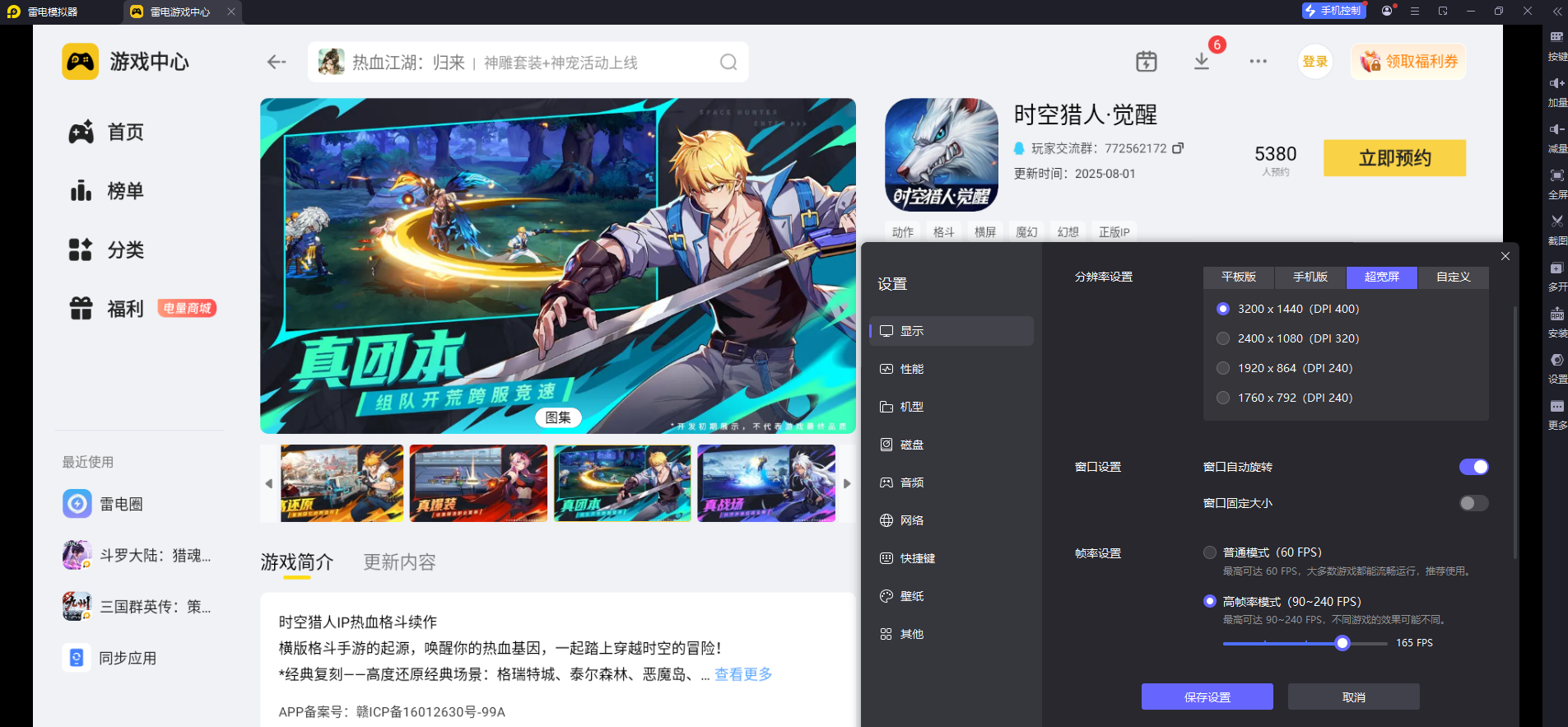Open the key mapping (按键) tool in the side toolbar
Screen dimensions: 1568x727
1556,37
